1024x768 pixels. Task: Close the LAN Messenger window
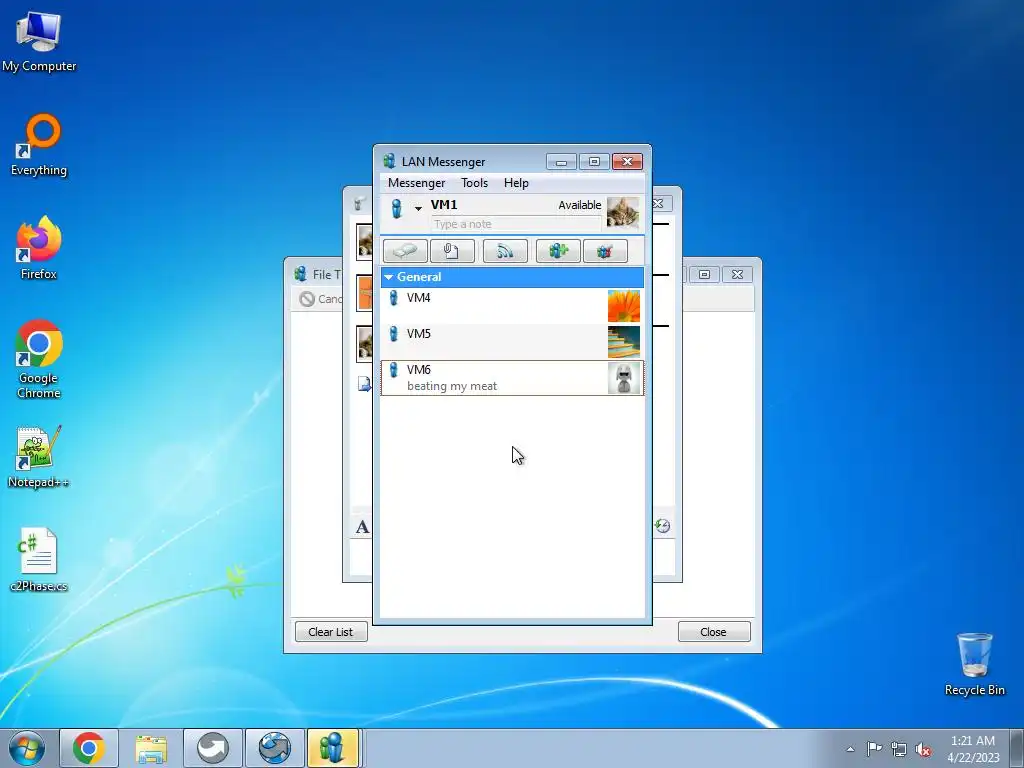tap(627, 161)
